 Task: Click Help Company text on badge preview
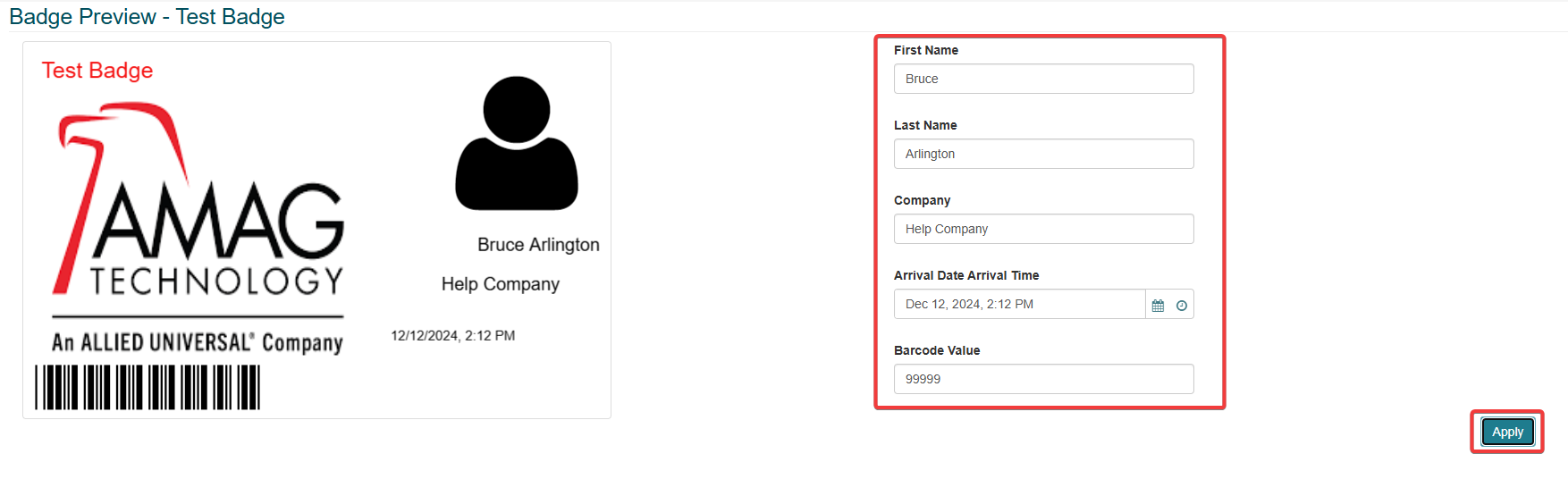[x=501, y=284]
